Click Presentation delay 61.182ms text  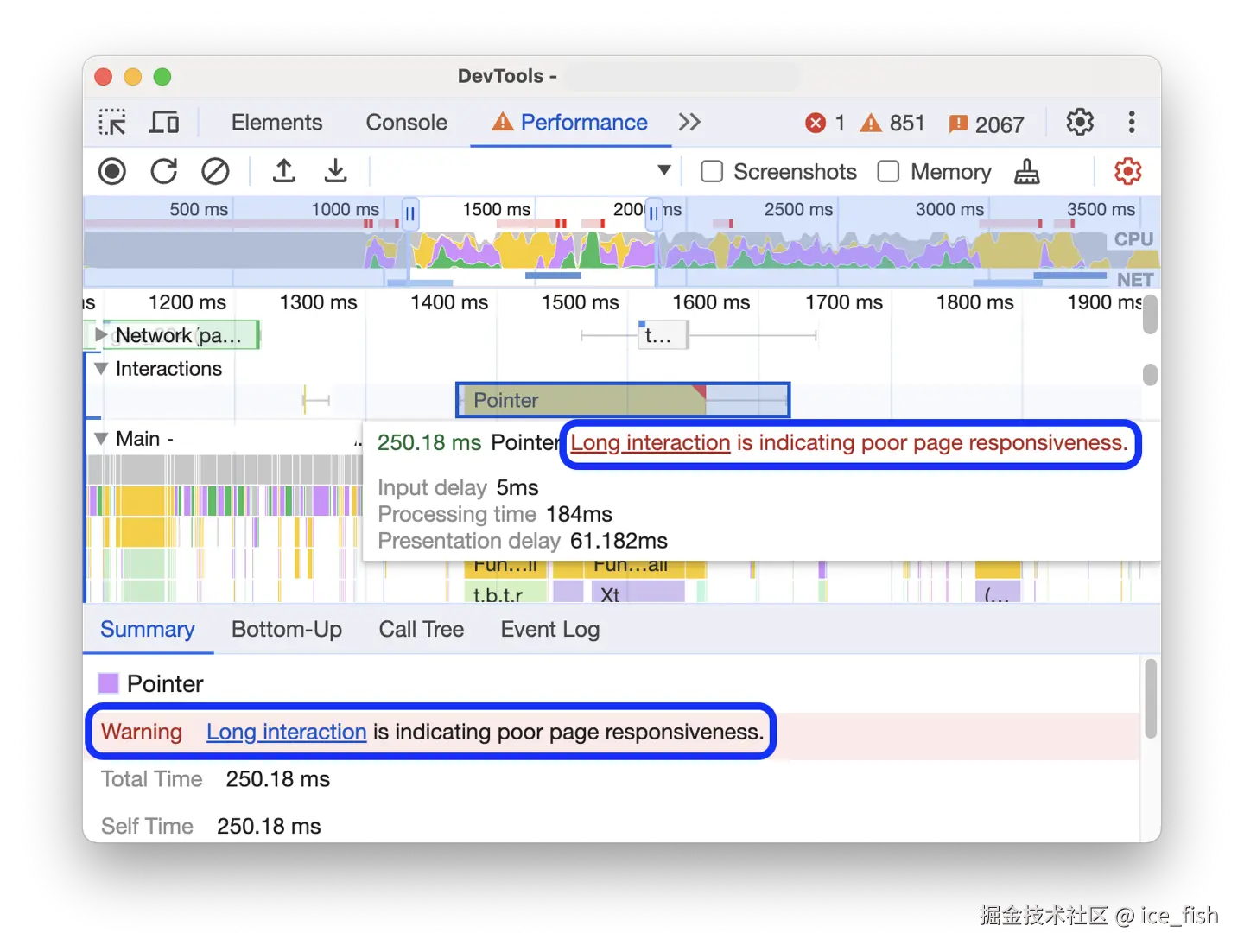coord(523,541)
